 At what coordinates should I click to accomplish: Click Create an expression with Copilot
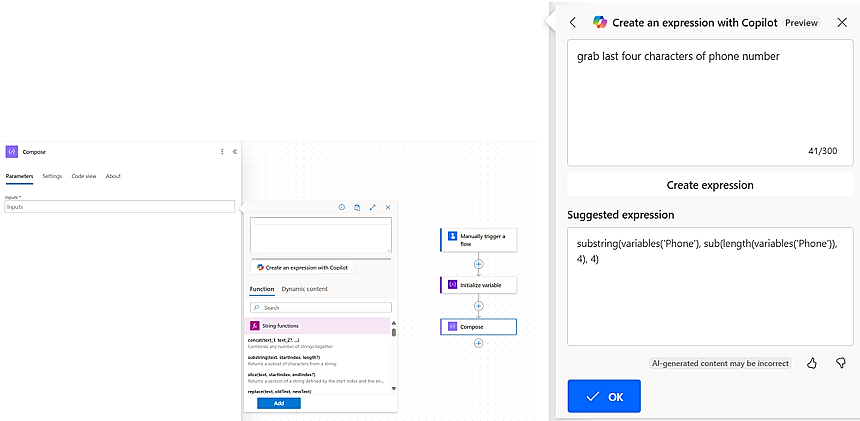click(302, 267)
